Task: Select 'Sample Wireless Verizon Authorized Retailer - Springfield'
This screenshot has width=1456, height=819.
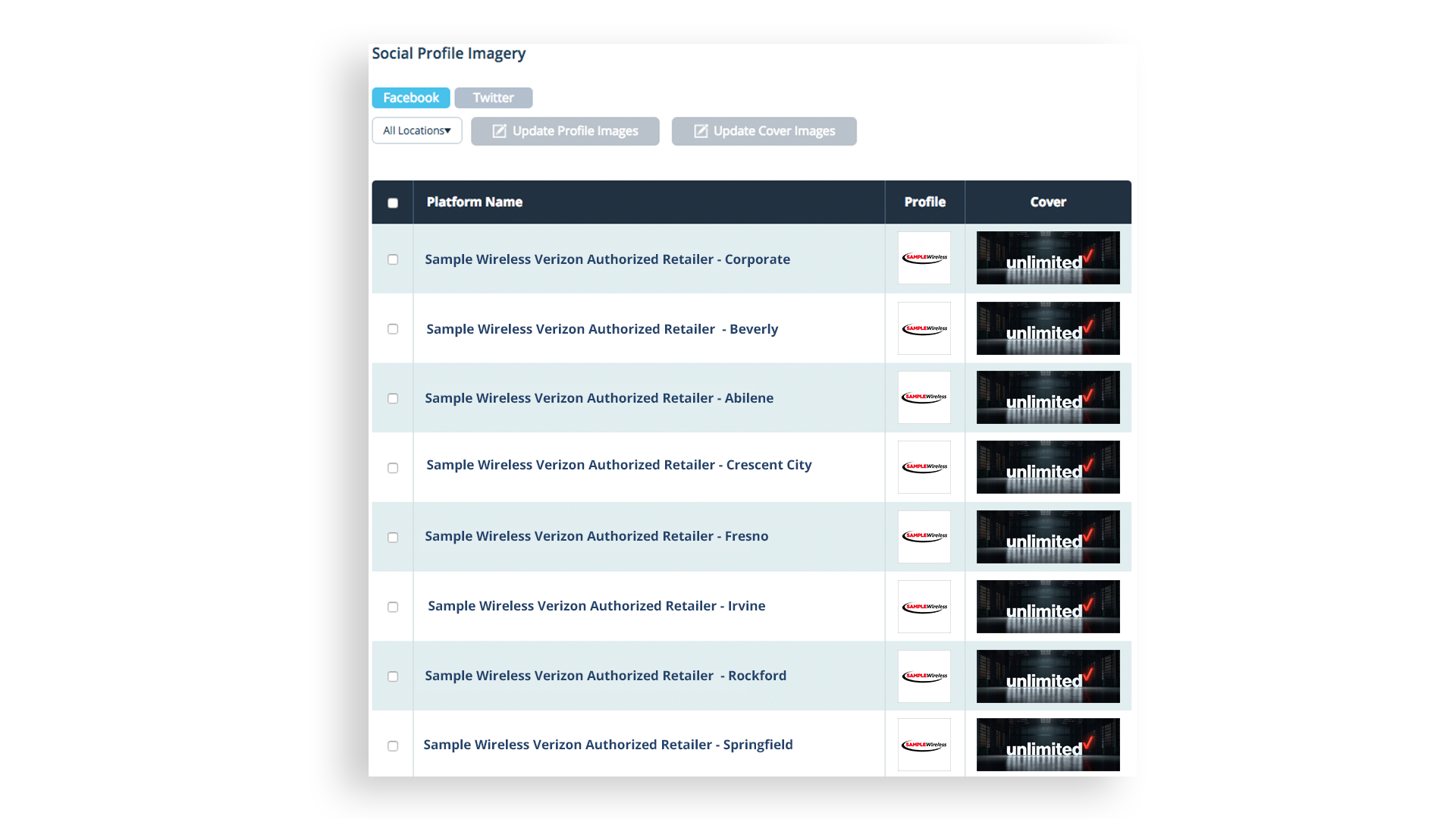Action: pyautogui.click(x=608, y=745)
